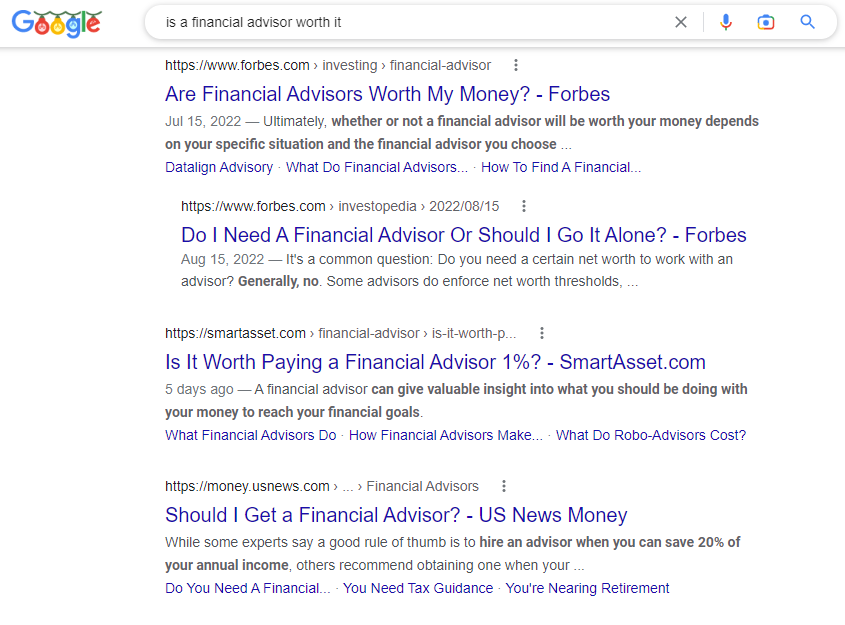
Task: Activate the voice search microphone
Action: (726, 21)
